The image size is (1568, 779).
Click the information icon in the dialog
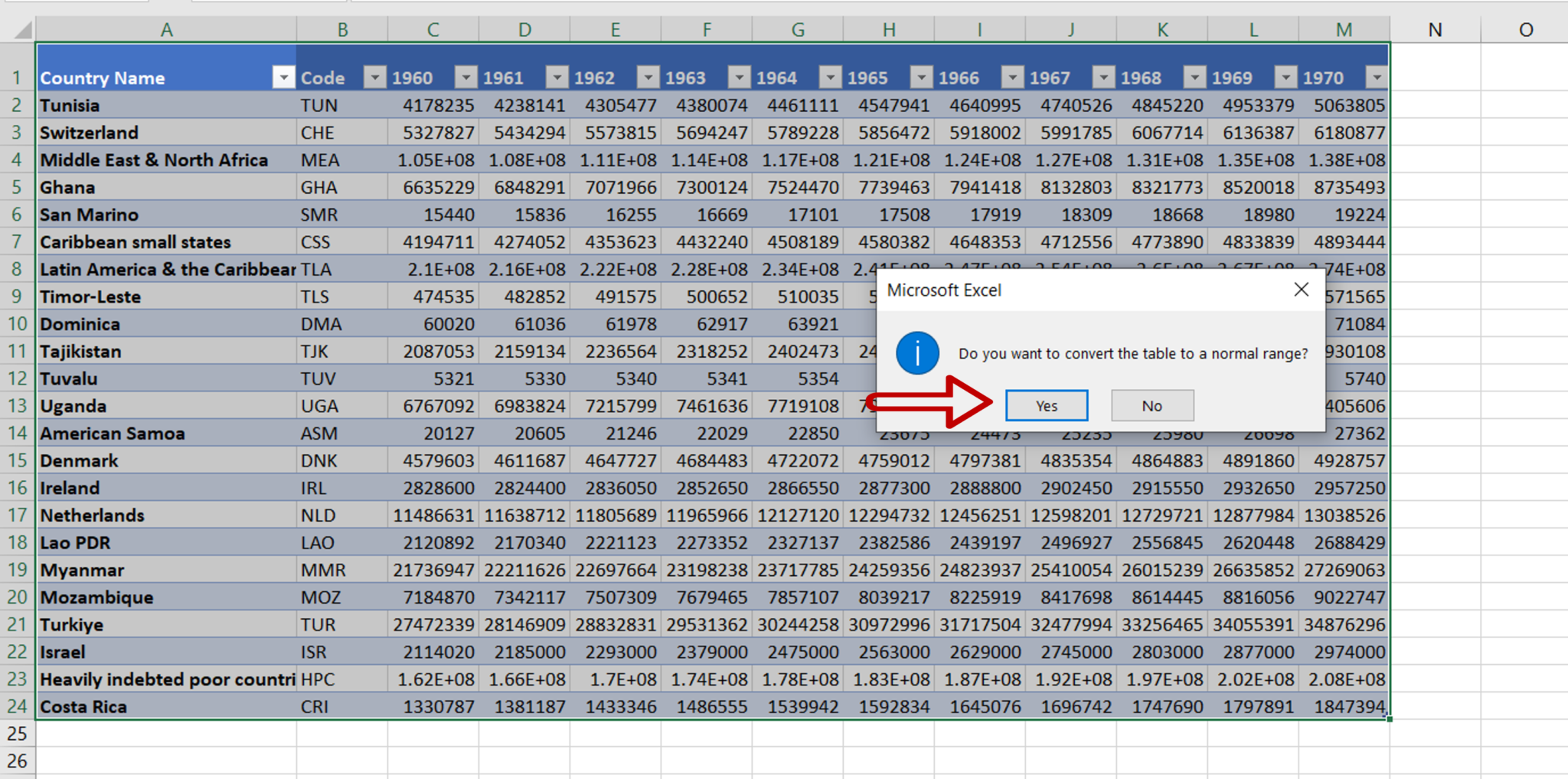918,353
